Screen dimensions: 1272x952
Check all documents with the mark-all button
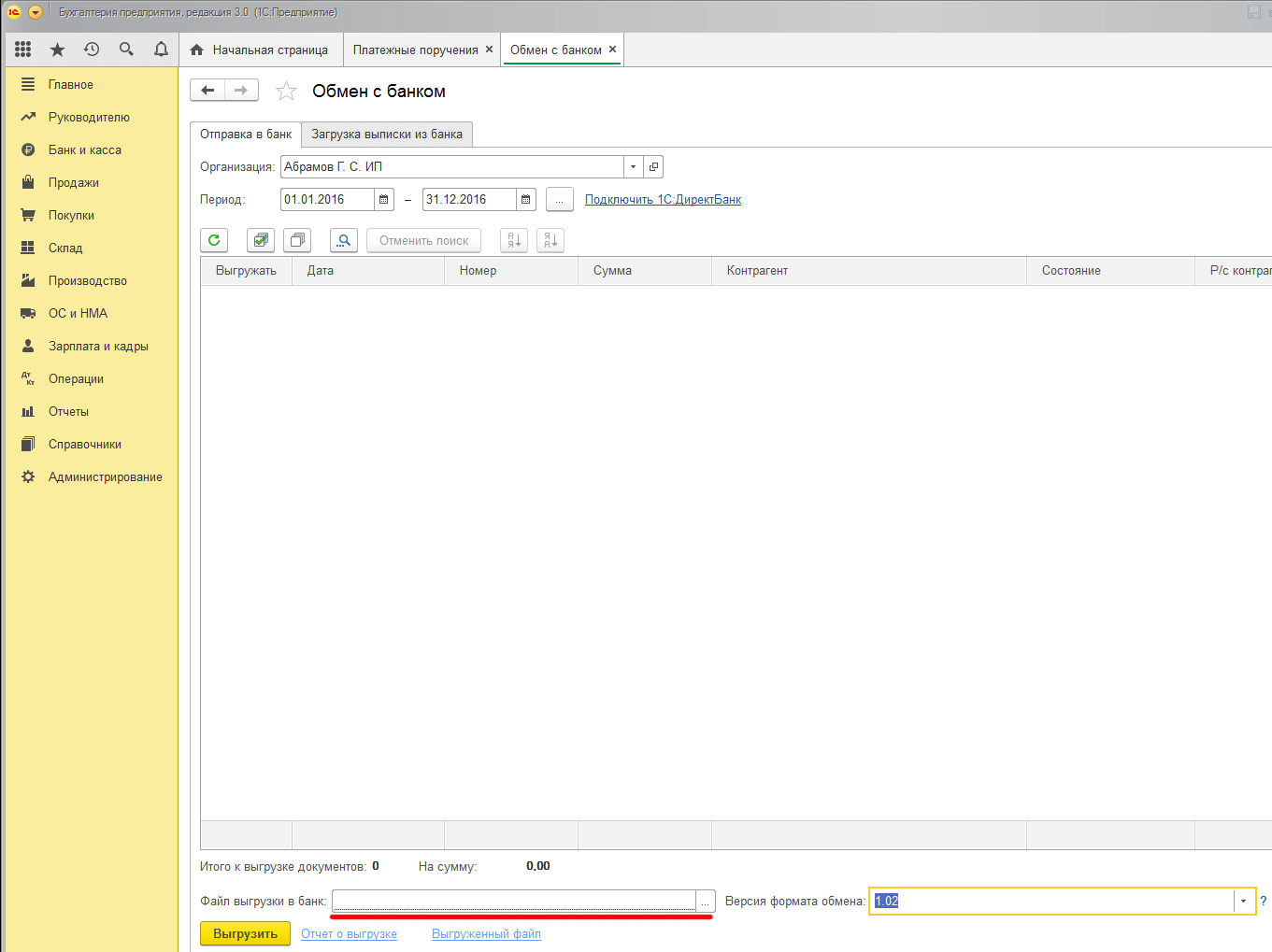261,240
